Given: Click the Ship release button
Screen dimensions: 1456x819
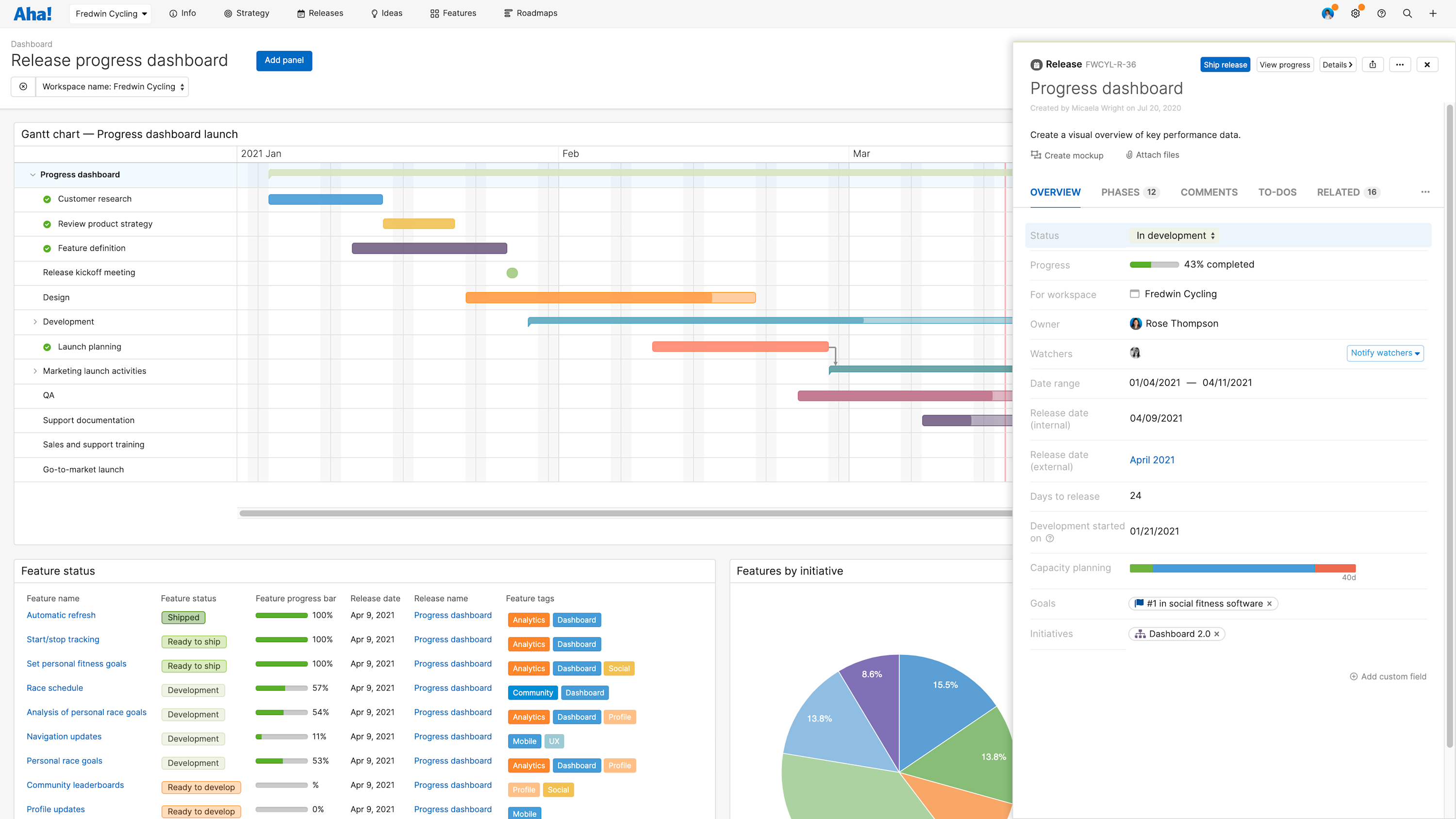Looking at the screenshot, I should click(1225, 65).
